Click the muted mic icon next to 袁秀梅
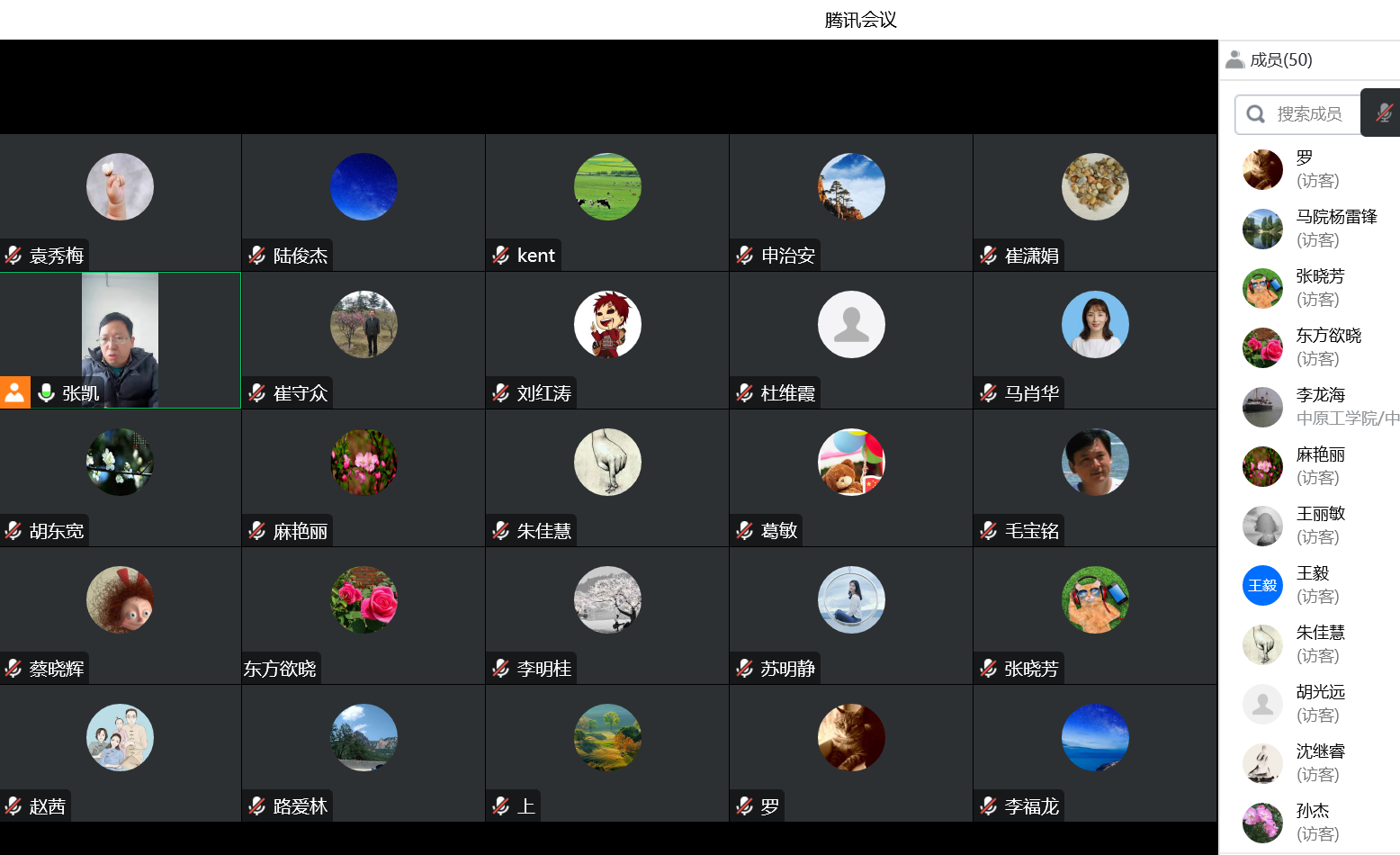The image size is (1400, 855). [13, 255]
